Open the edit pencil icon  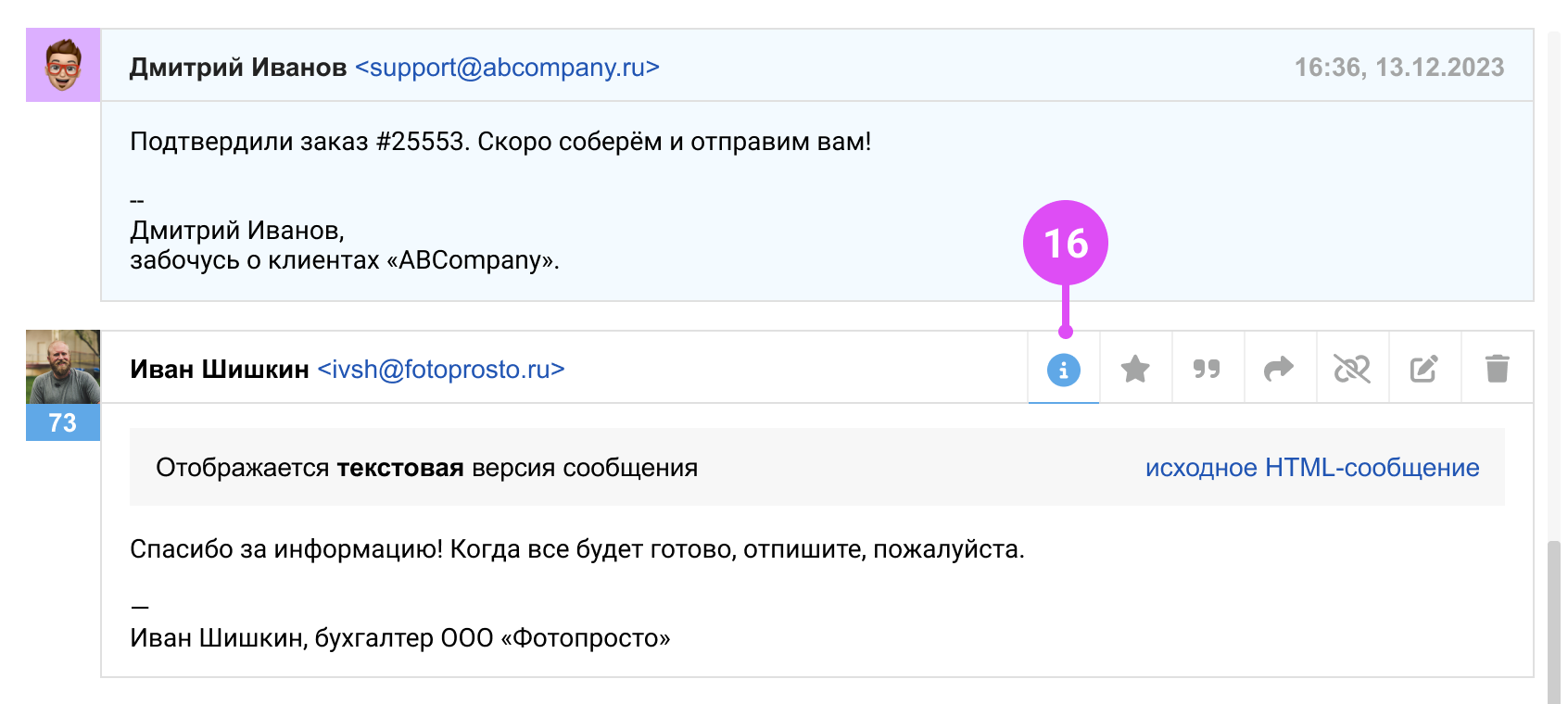pyautogui.click(x=1423, y=370)
